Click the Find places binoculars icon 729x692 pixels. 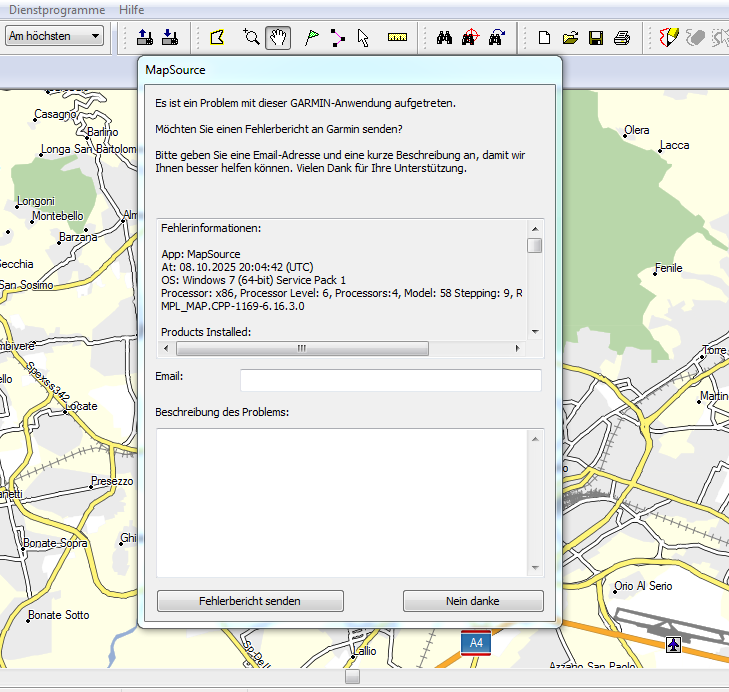[445, 38]
